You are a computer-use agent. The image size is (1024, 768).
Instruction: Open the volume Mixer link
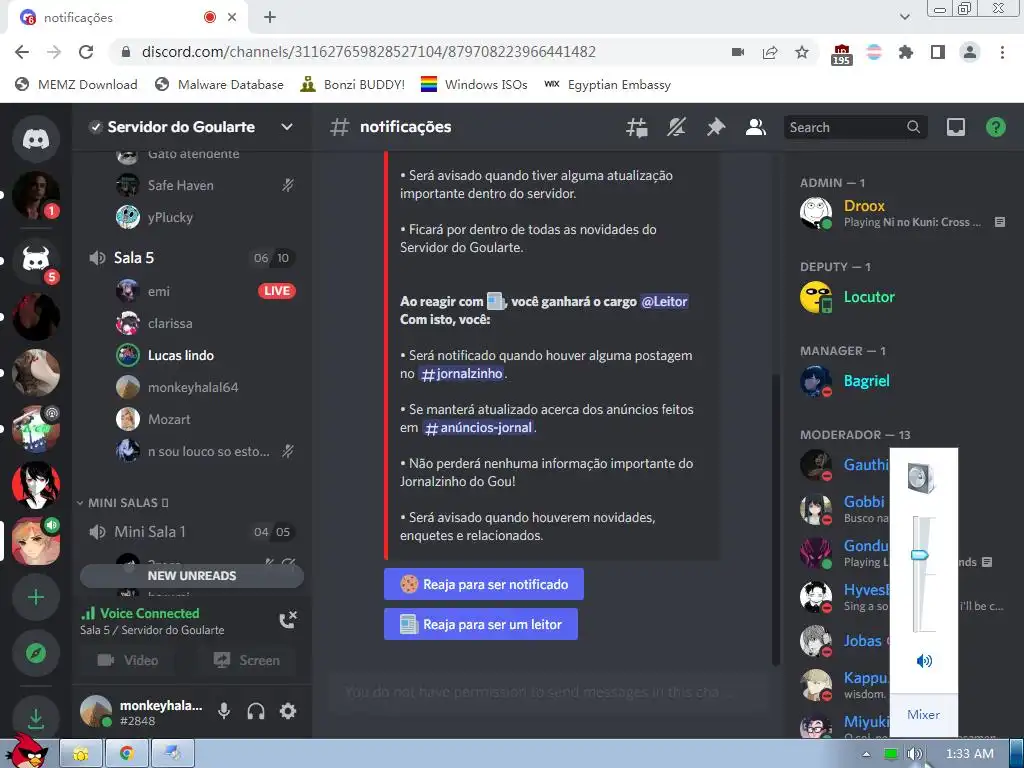click(x=923, y=714)
